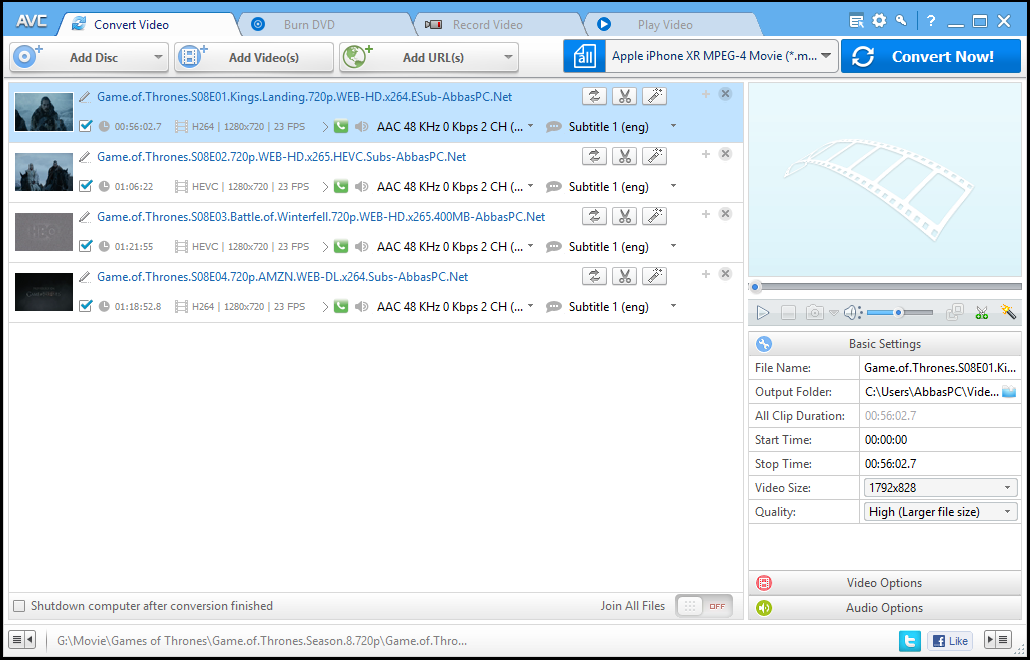
Task: Open the Quality High dropdown
Action: 941,512
